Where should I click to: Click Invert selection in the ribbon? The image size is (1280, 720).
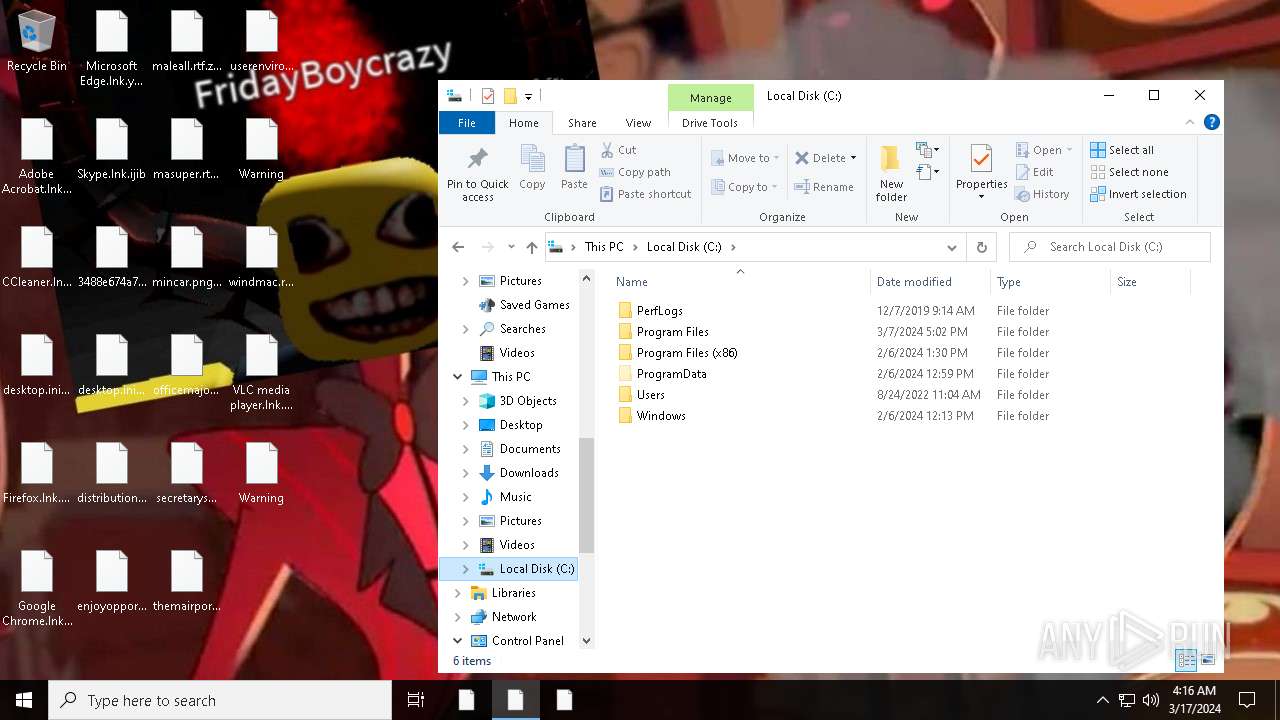(x=1138, y=194)
